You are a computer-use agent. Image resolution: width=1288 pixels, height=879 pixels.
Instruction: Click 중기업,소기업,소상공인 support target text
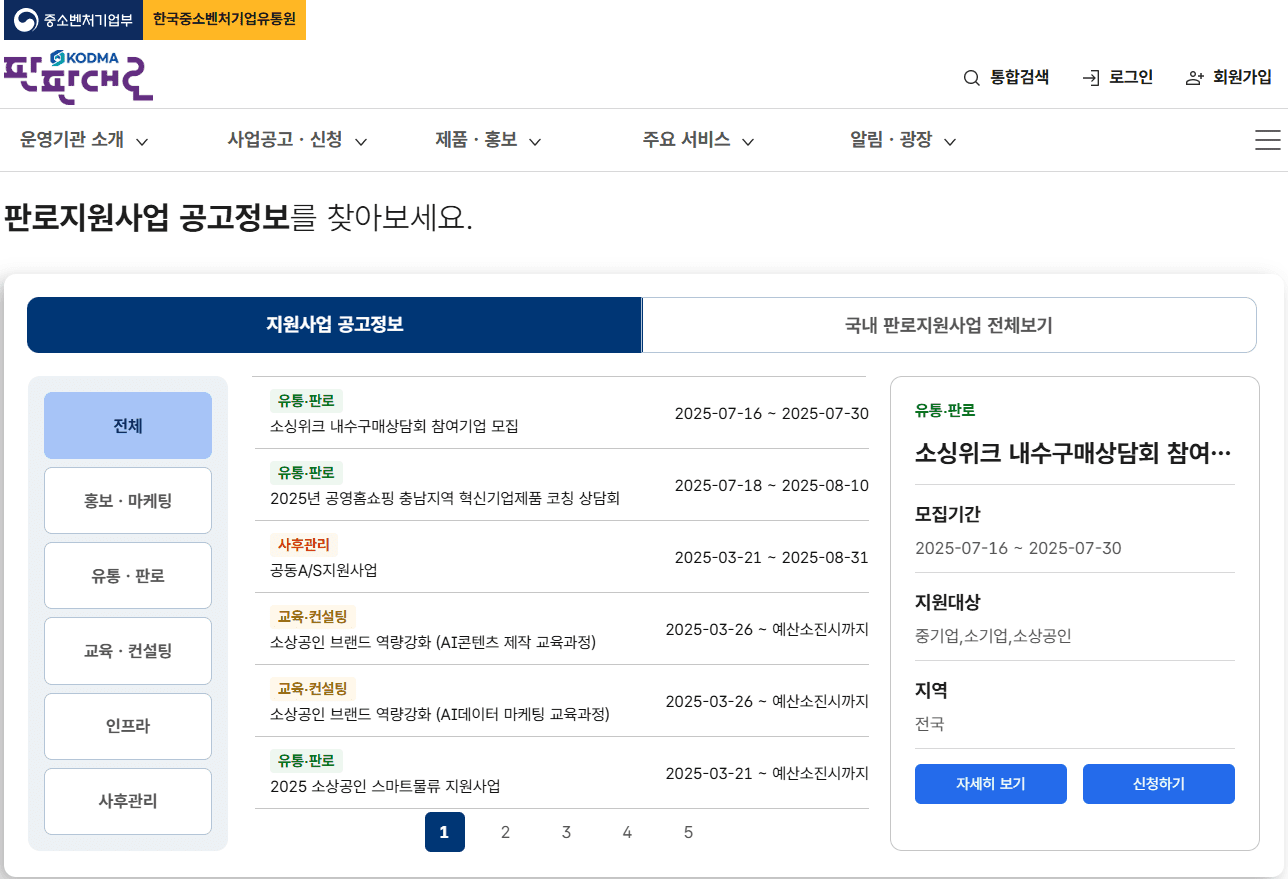point(993,636)
